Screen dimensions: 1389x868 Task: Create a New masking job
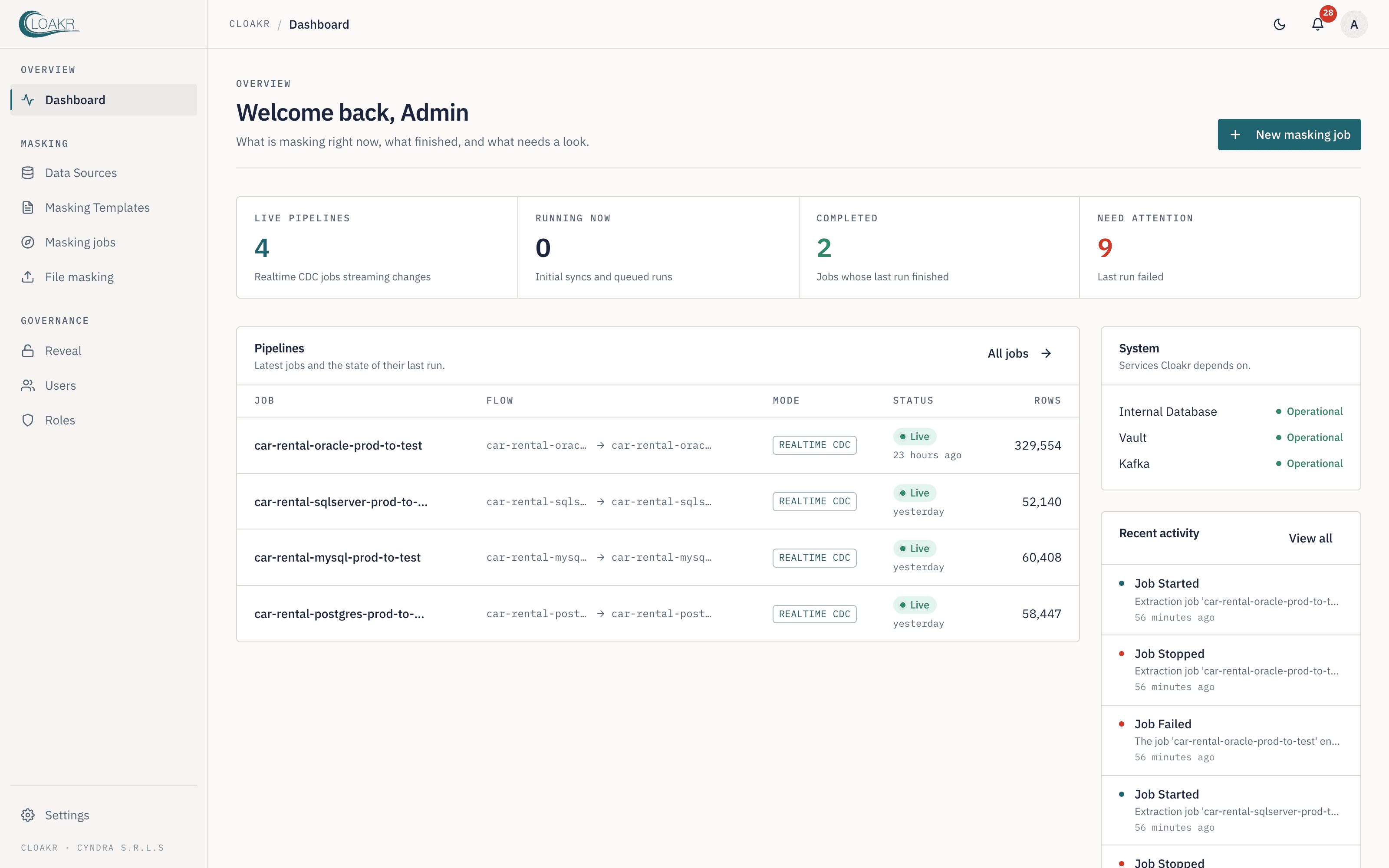pyautogui.click(x=1289, y=135)
